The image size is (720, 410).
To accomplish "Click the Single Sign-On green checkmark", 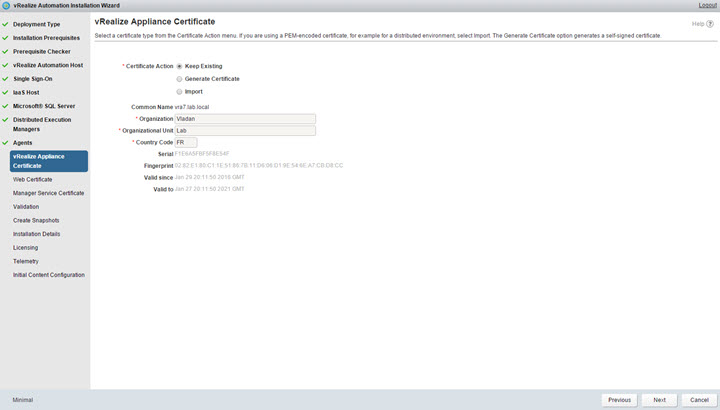I will pyautogui.click(x=5, y=79).
